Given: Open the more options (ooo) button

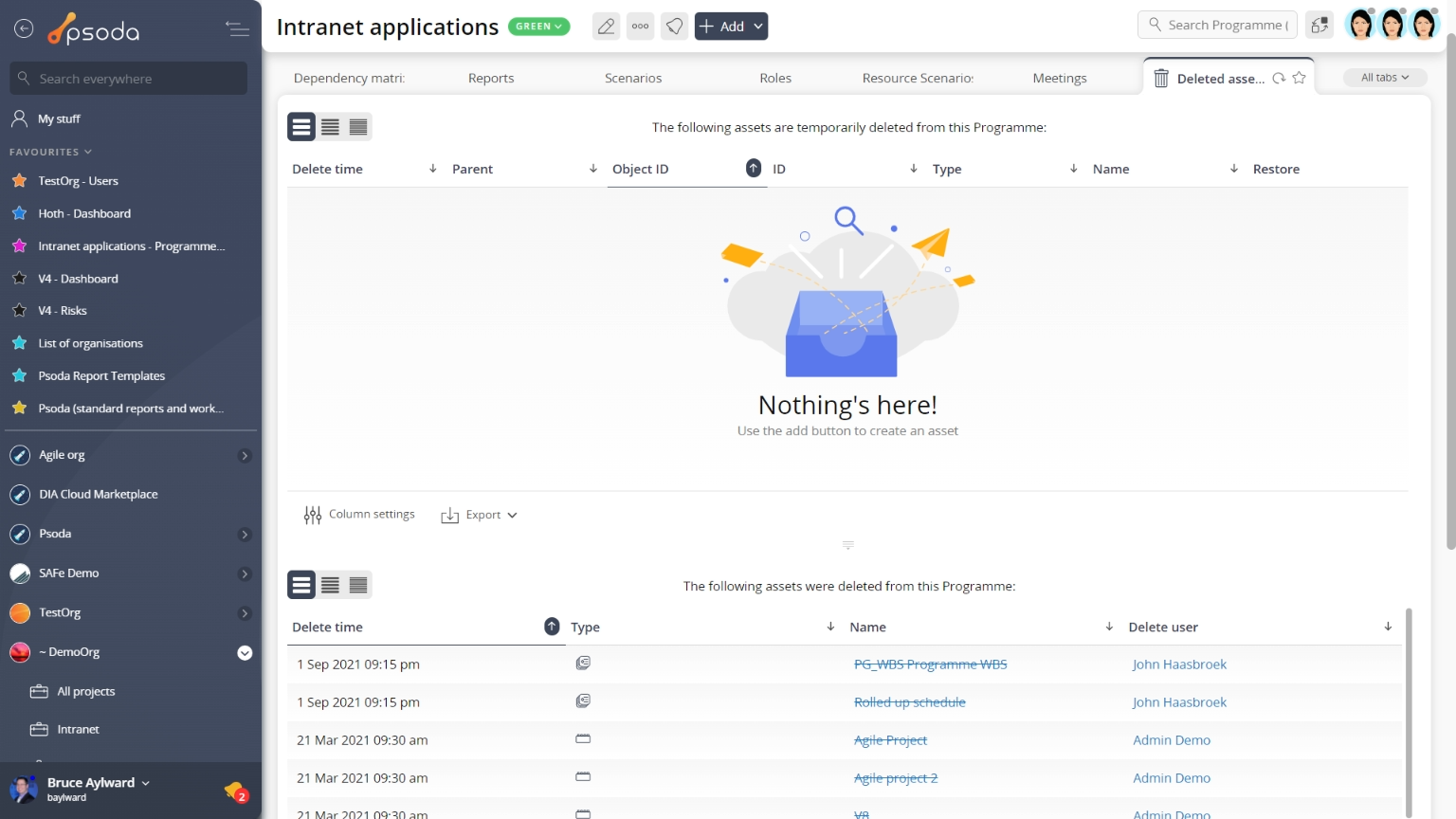Looking at the screenshot, I should (x=641, y=27).
